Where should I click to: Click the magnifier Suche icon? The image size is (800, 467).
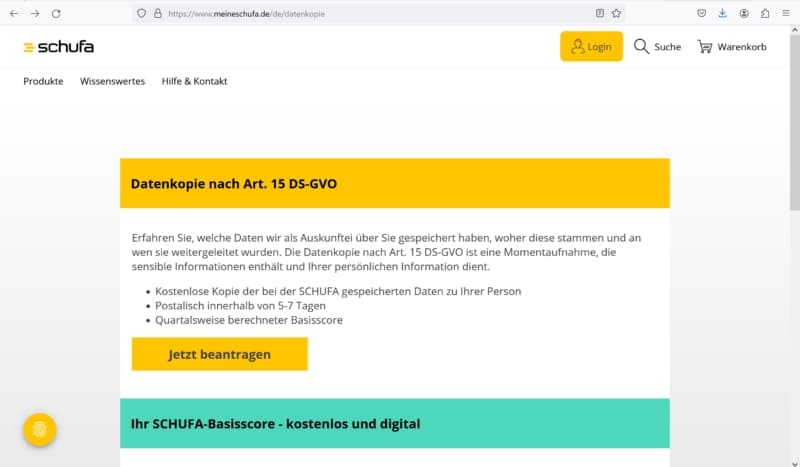[641, 46]
